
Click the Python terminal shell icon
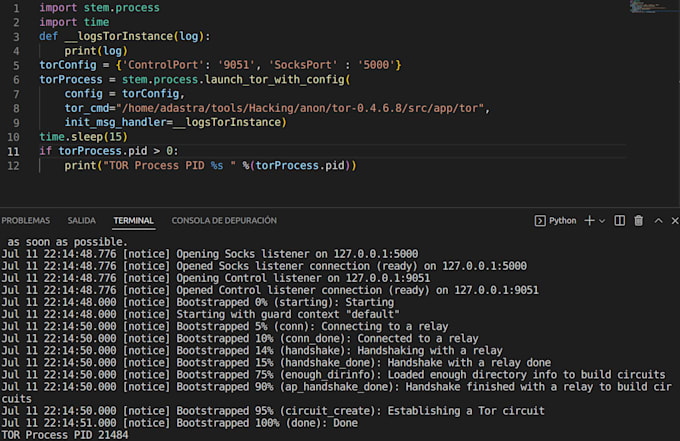click(x=539, y=221)
